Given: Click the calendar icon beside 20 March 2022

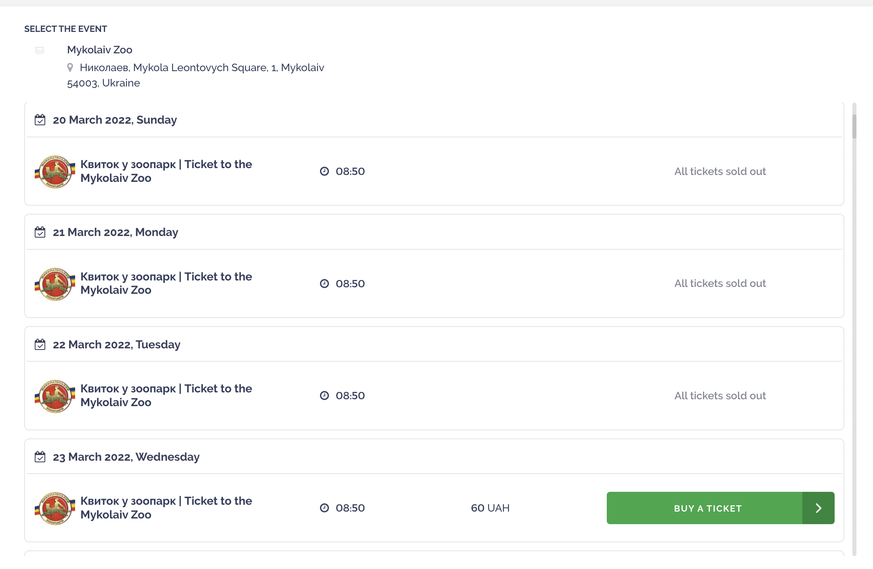Looking at the screenshot, I should point(40,120).
